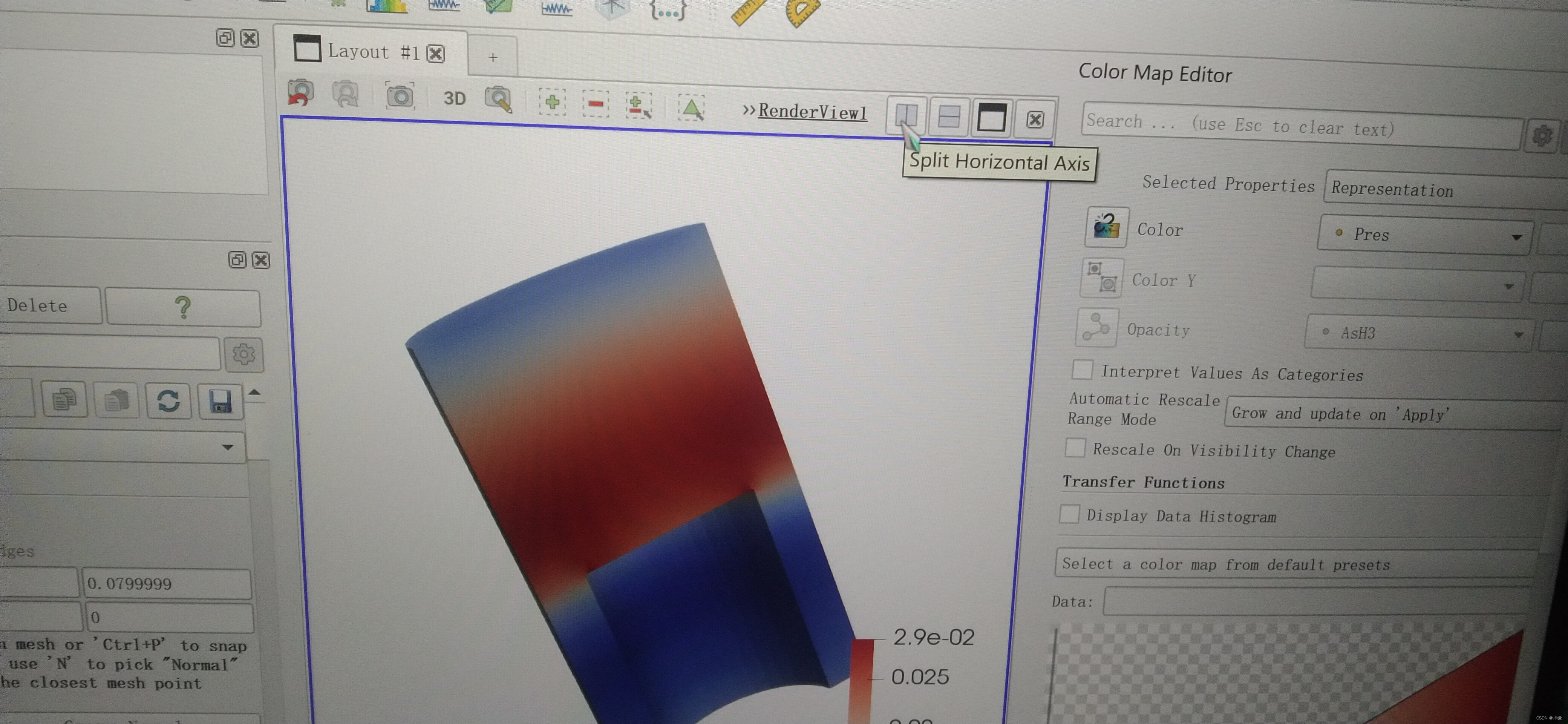Click the green plus selection icon

coord(552,102)
